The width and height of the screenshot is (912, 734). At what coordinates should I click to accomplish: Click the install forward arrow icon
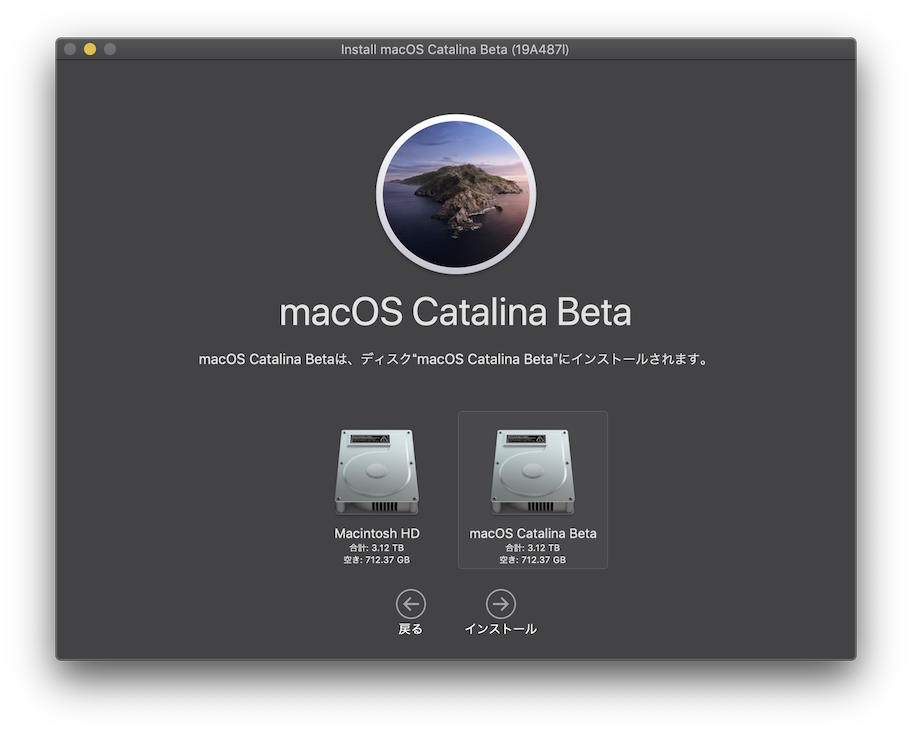[x=500, y=604]
